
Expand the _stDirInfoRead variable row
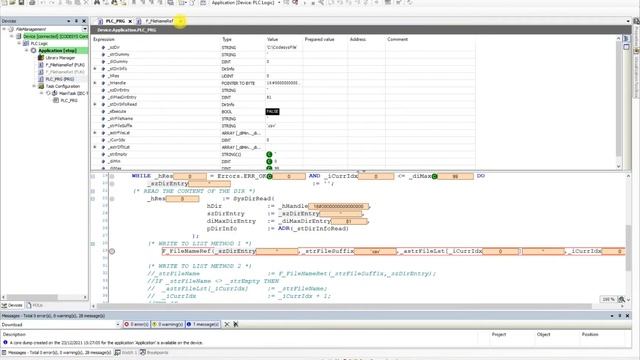pyautogui.click(x=95, y=104)
